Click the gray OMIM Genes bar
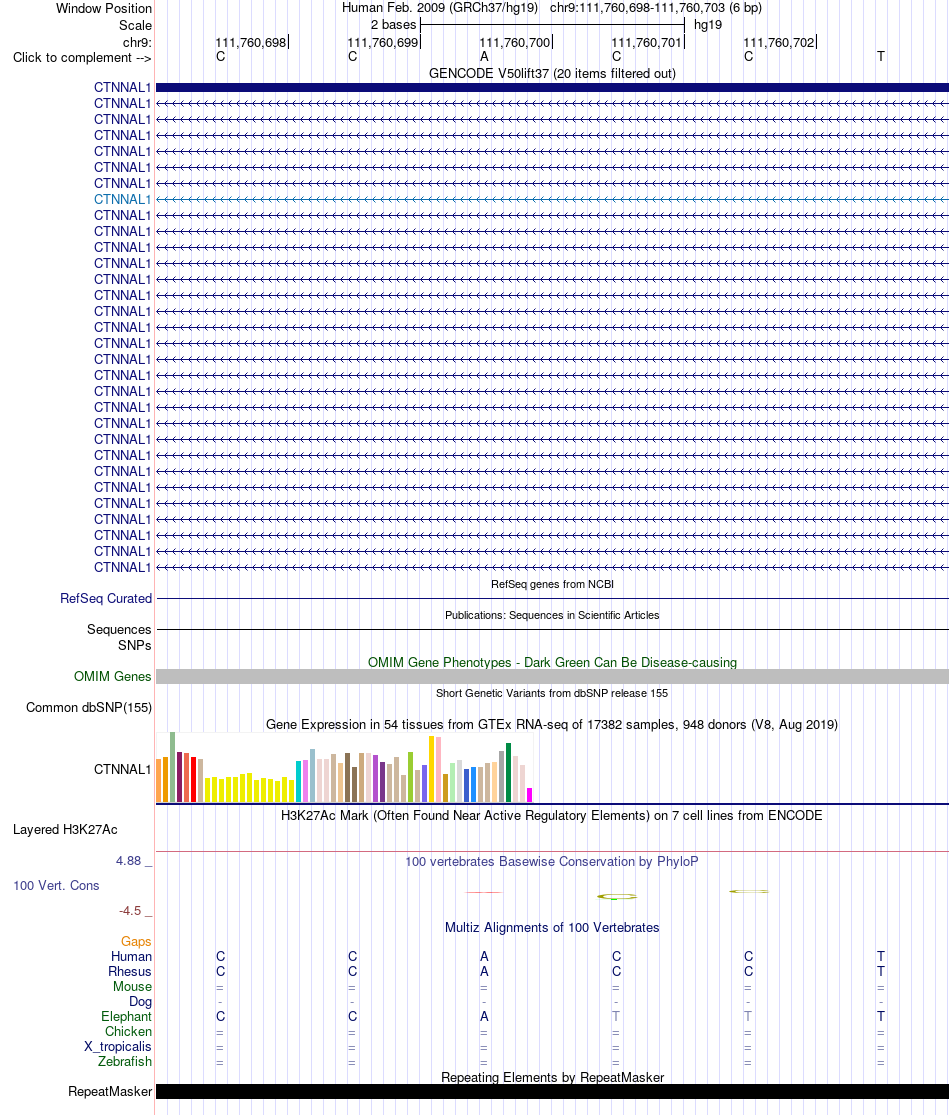950x1115 pixels. pos(552,676)
